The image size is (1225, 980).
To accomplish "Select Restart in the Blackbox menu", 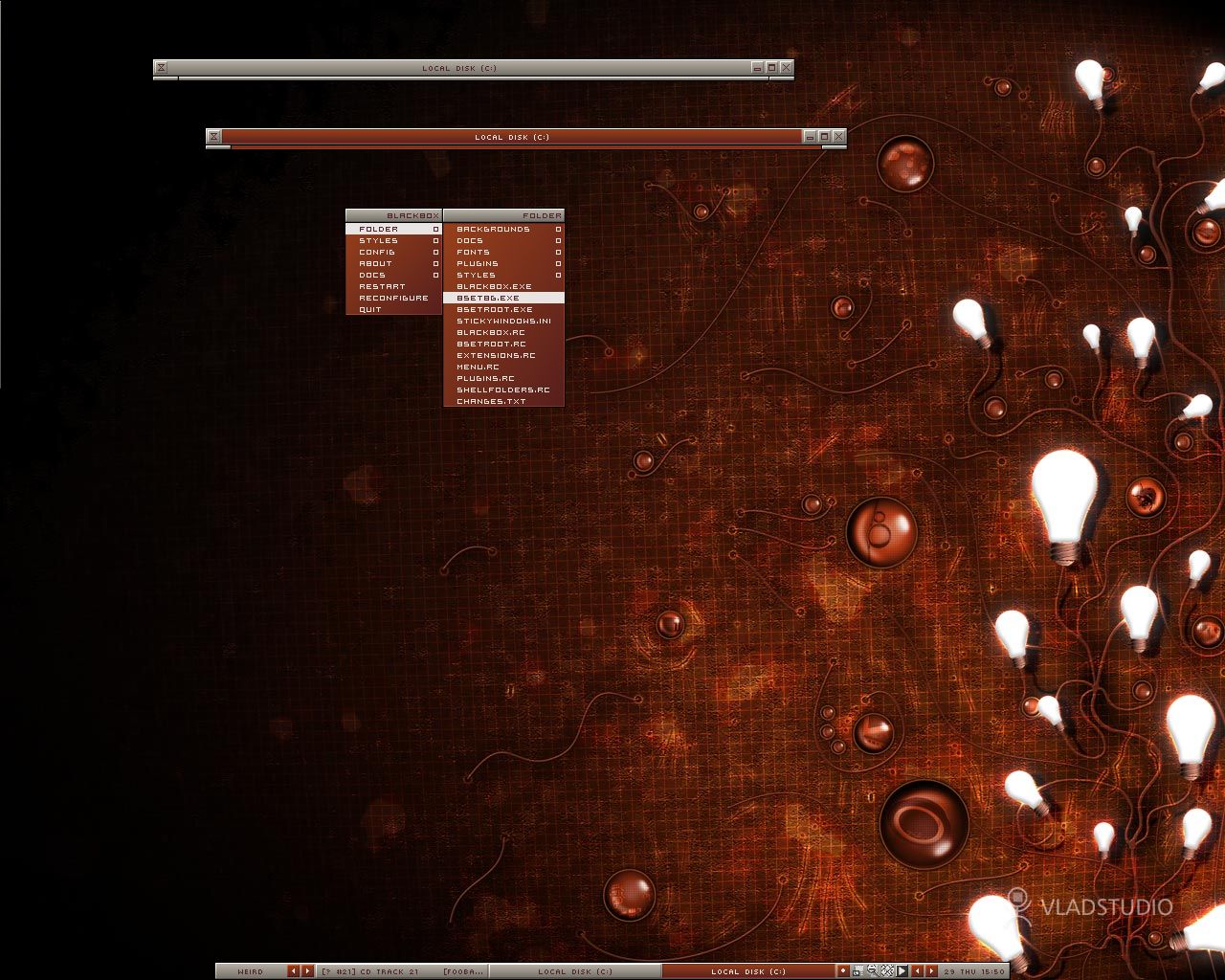I will (393, 286).
